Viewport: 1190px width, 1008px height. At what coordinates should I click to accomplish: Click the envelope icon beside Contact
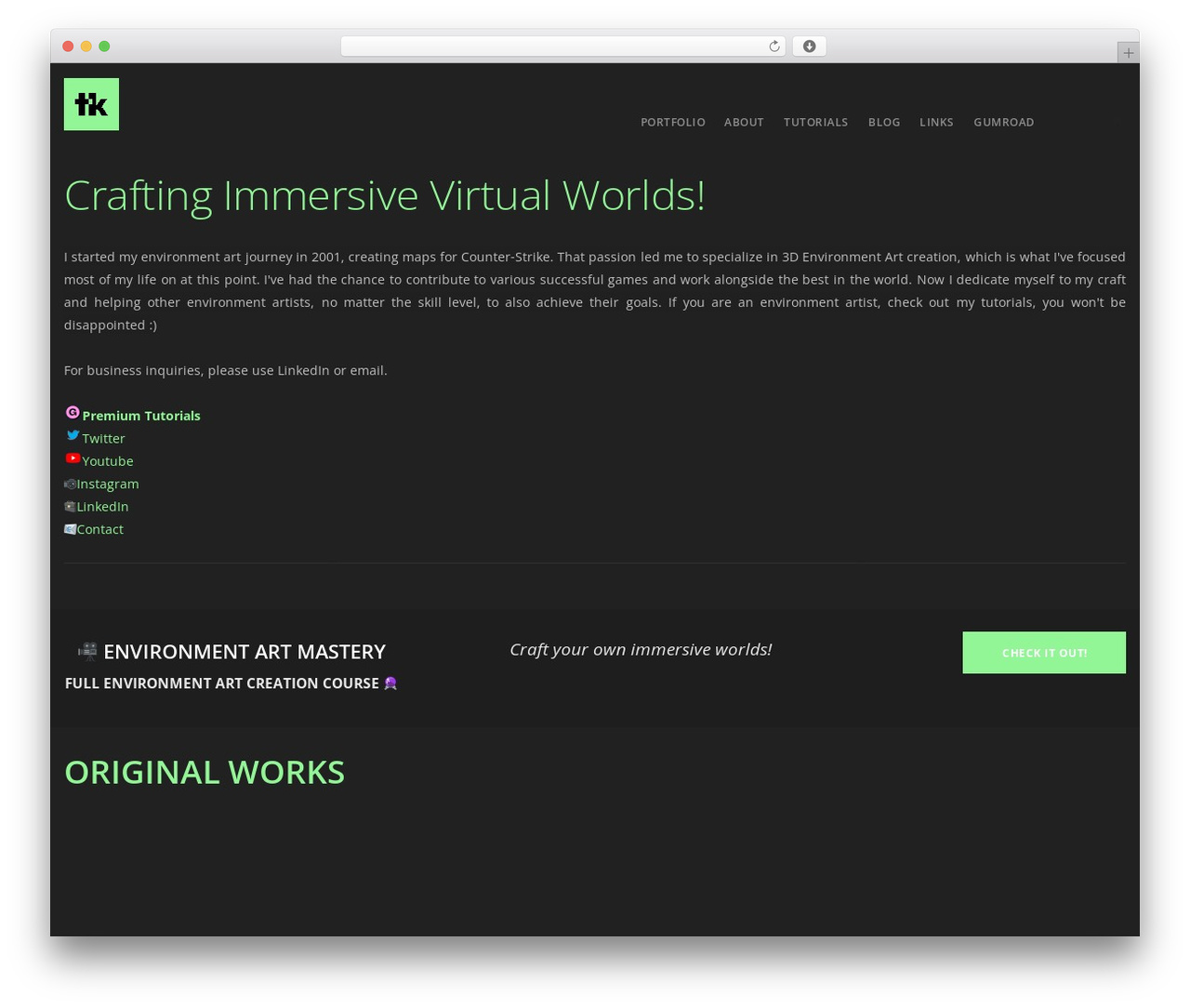coord(70,529)
